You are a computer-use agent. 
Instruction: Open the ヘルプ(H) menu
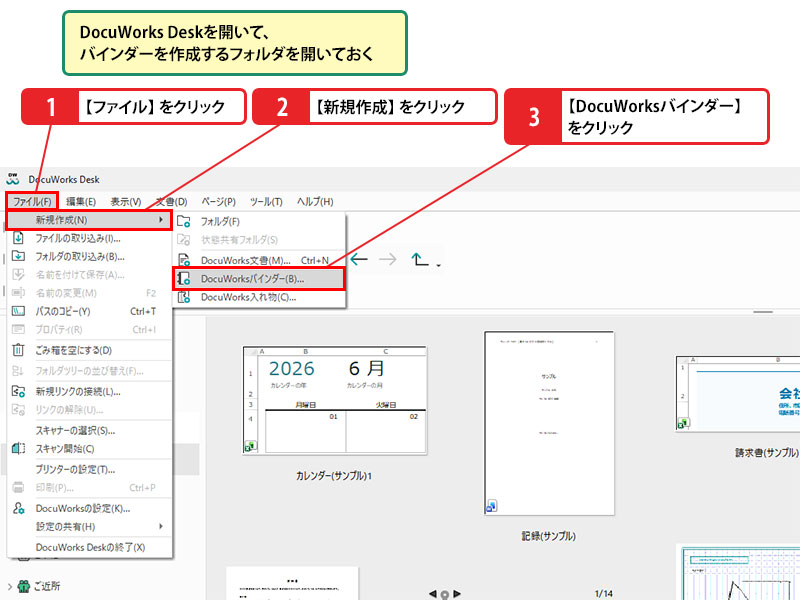(x=315, y=202)
